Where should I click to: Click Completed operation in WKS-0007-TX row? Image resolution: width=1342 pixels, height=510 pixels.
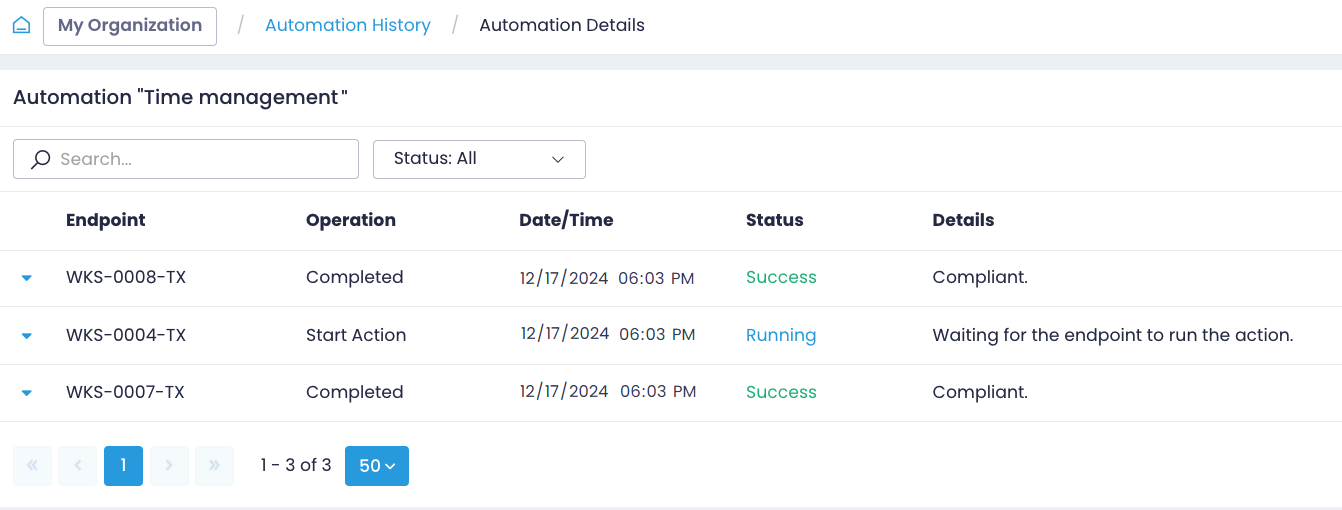click(355, 392)
